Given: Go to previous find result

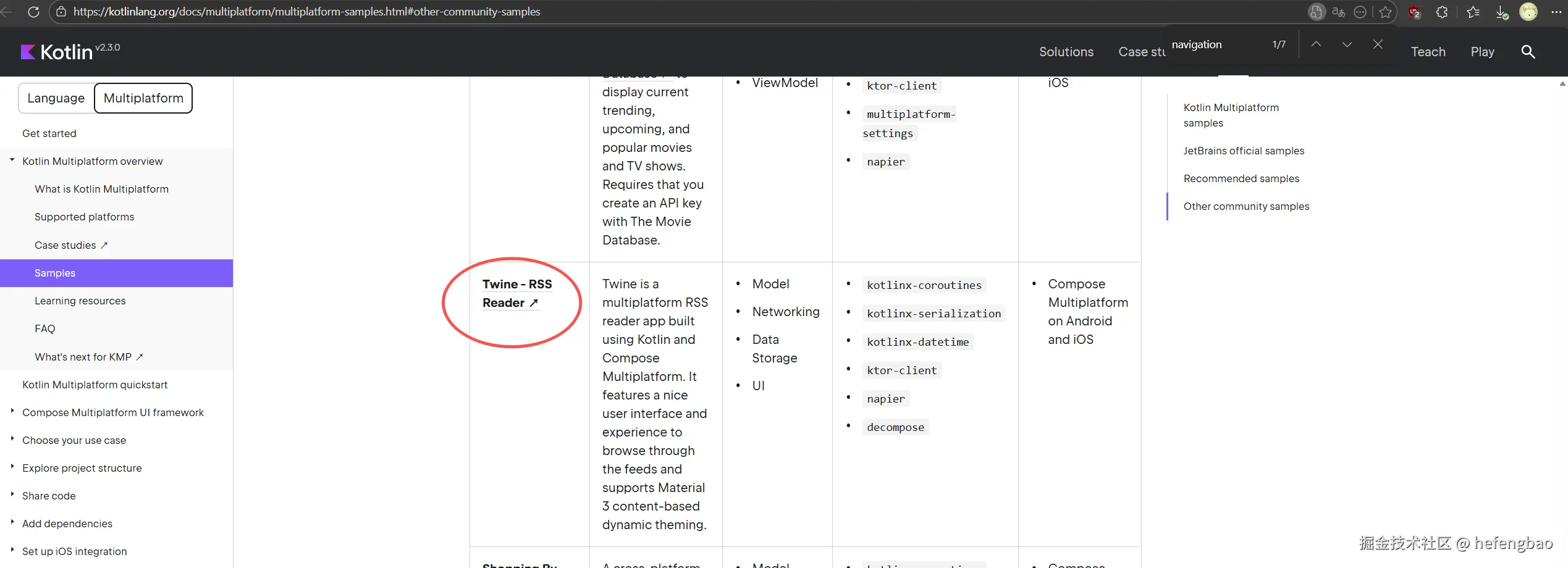Looking at the screenshot, I should [1316, 44].
